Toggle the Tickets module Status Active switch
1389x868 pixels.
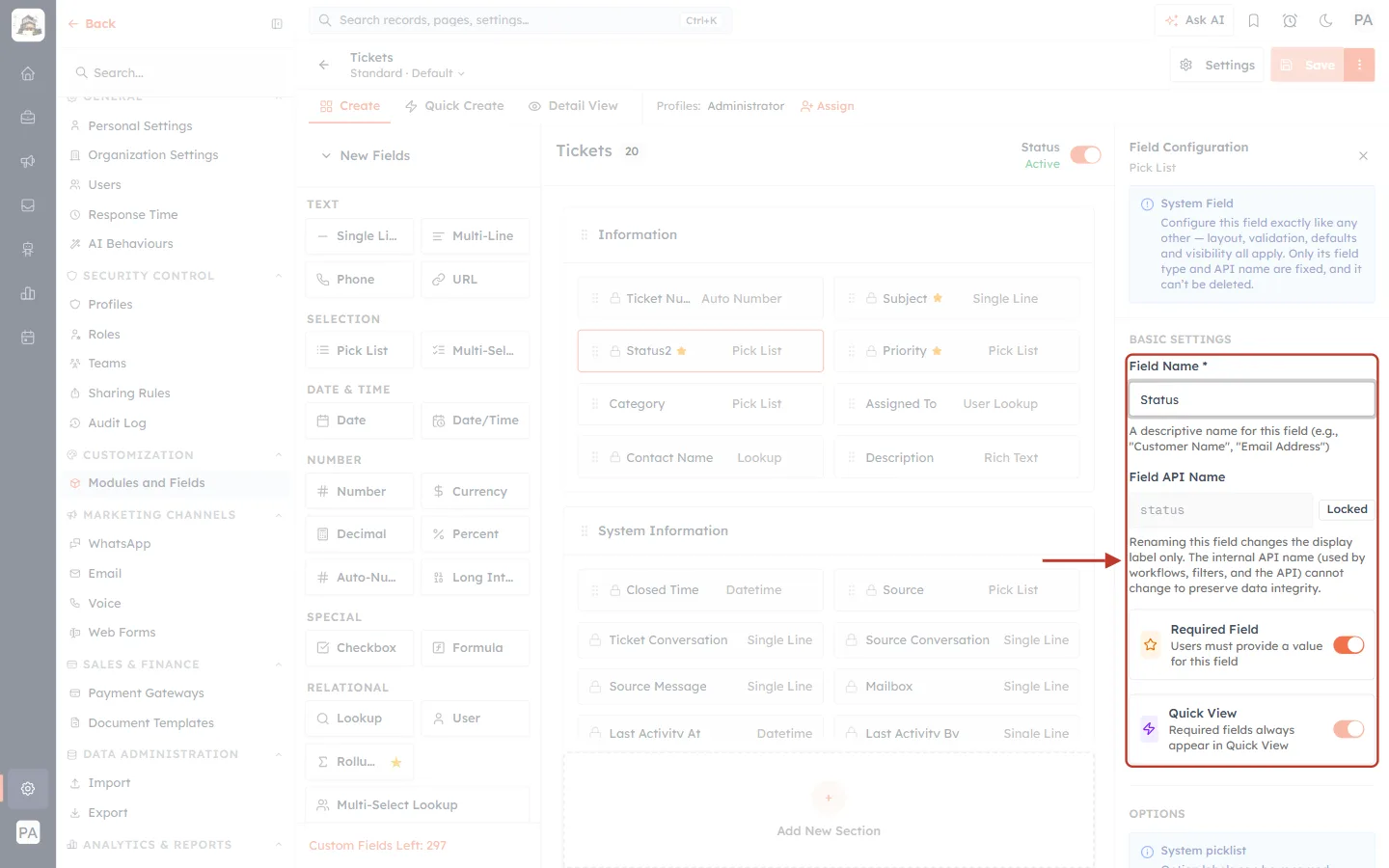point(1085,155)
